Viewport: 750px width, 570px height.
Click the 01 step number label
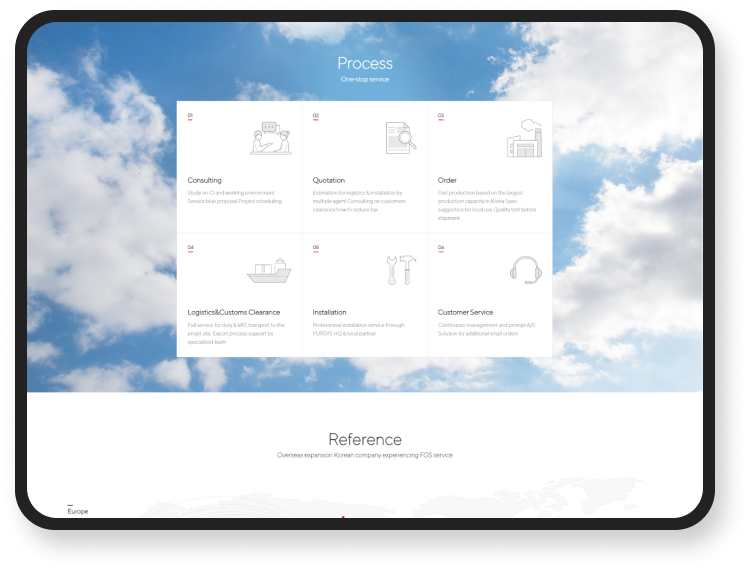click(190, 116)
